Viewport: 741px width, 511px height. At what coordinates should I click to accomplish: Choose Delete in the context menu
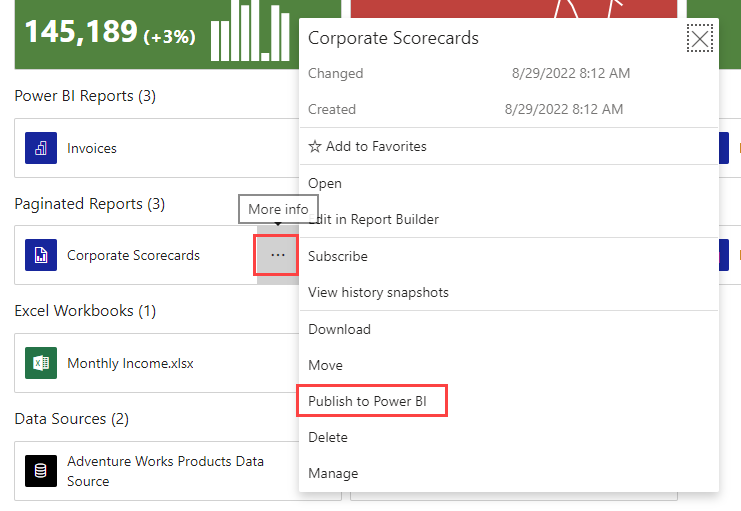tap(509, 437)
